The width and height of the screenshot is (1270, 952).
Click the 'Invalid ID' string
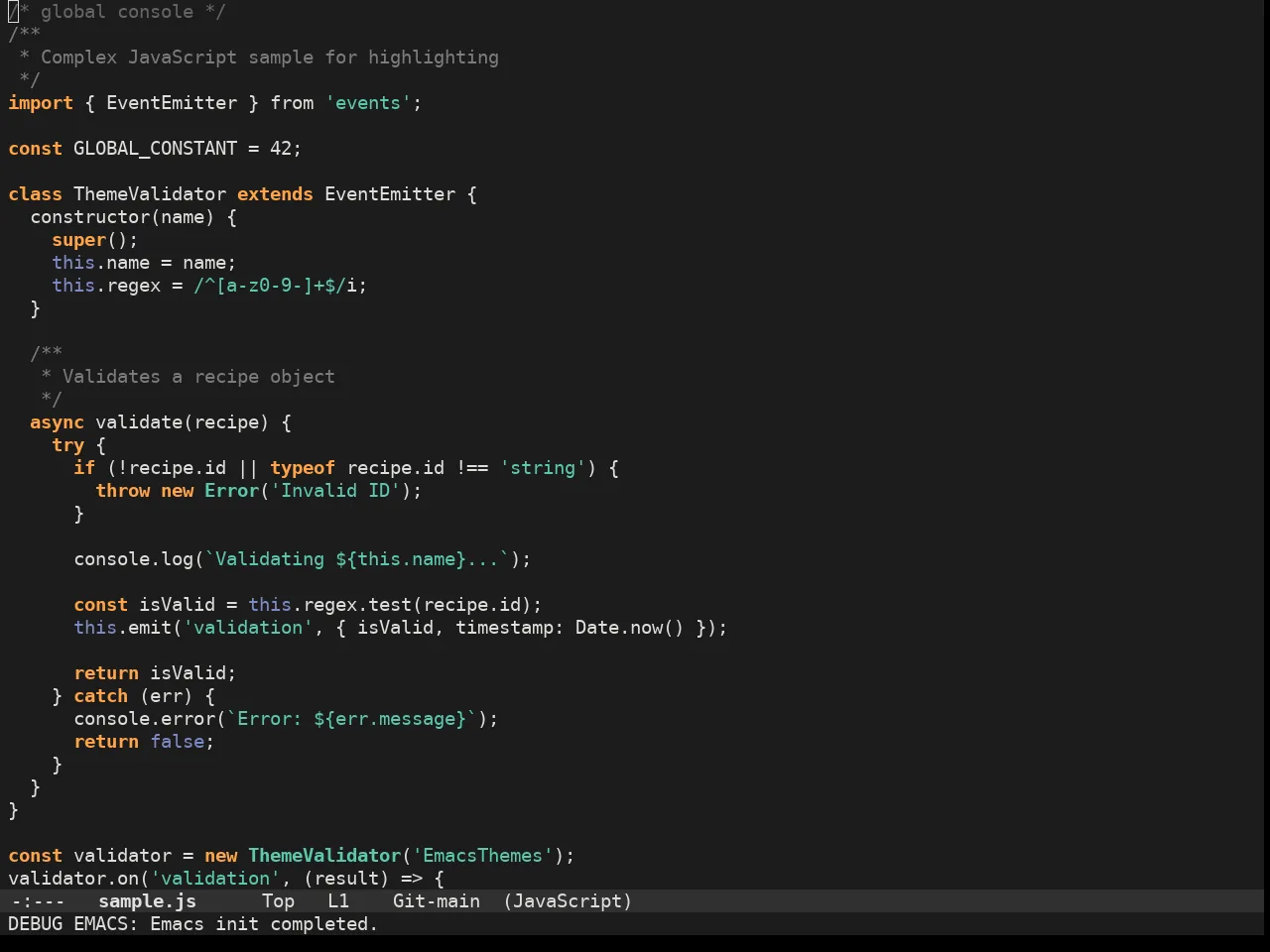point(335,491)
